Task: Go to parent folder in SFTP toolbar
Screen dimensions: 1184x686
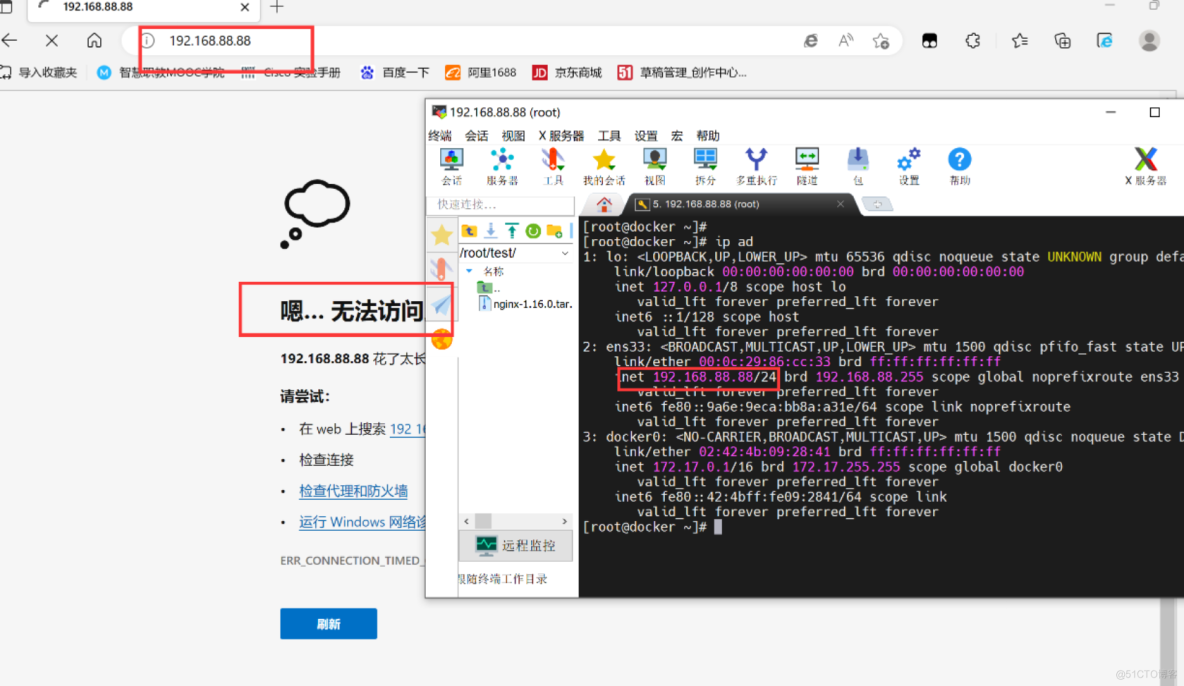Action: [x=469, y=231]
